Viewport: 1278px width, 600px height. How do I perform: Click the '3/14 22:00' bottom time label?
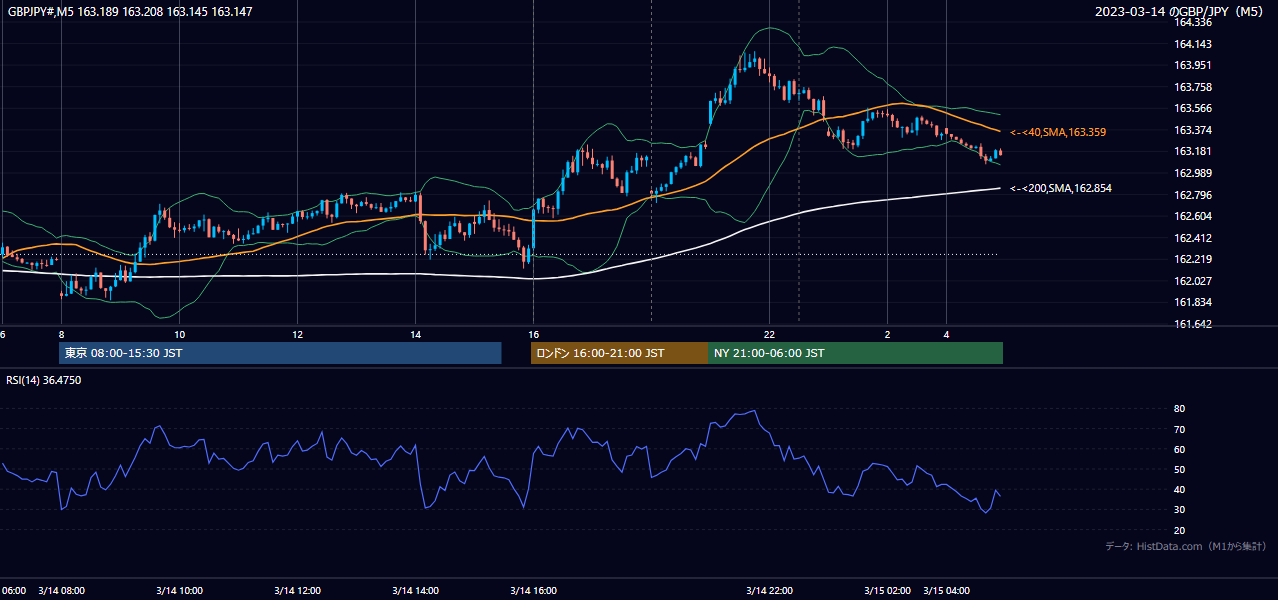[769, 590]
